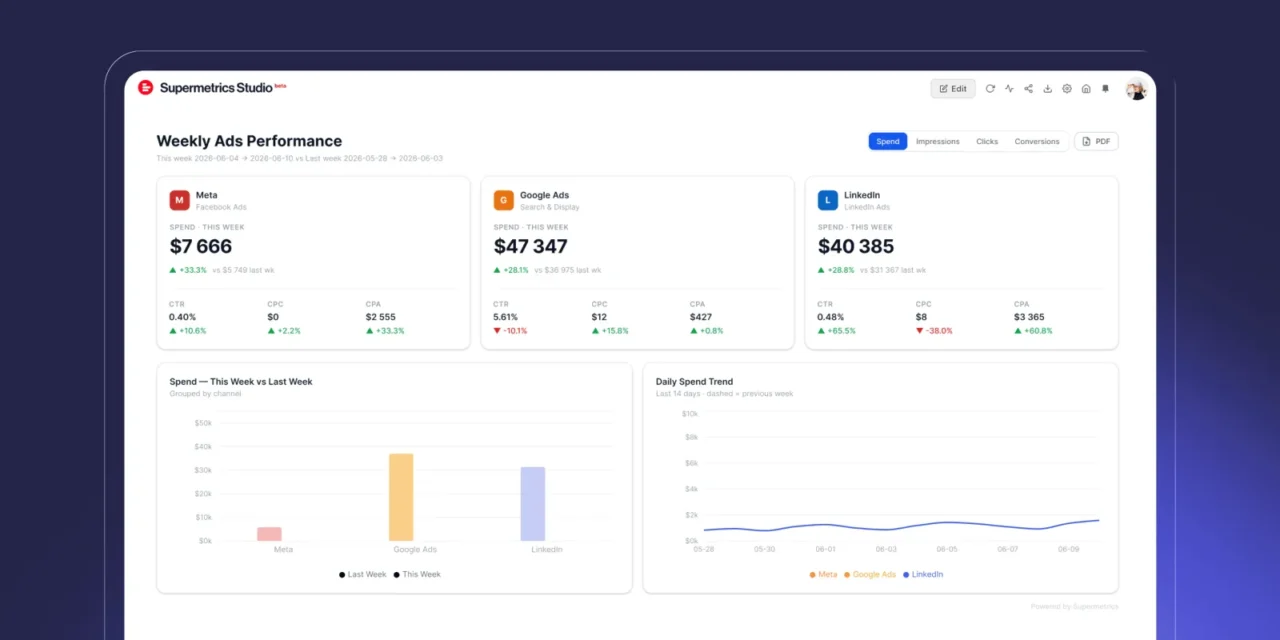Click the pin icon in the header
This screenshot has height=640, width=1280.
pyautogui.click(x=1105, y=88)
